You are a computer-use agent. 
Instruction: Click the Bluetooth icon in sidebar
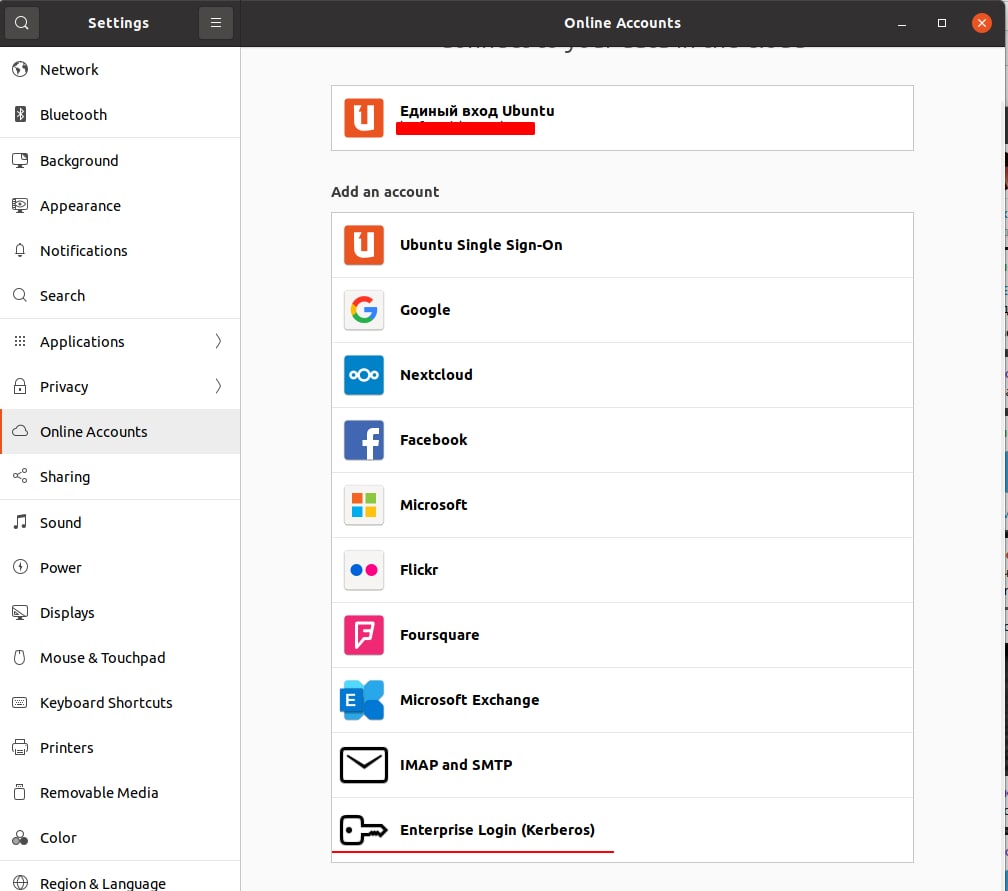tap(20, 114)
